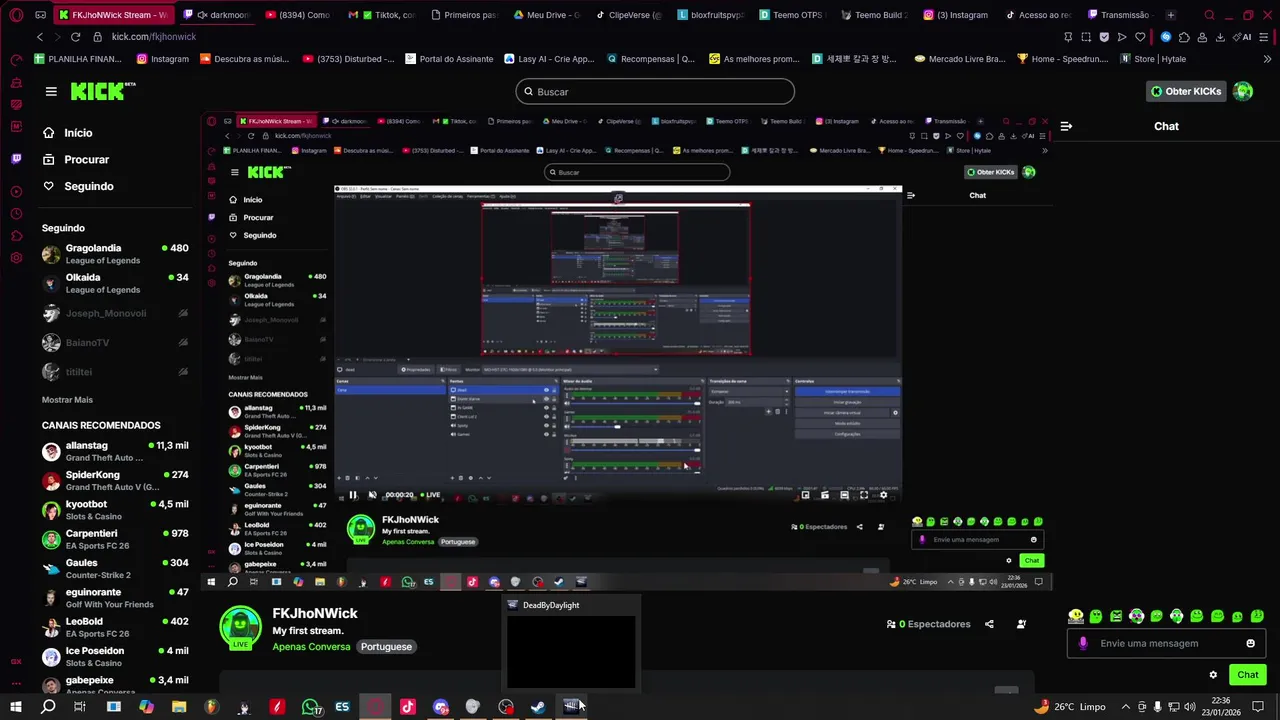This screenshot has height=720, width=1280.
Task: Click the Início home icon in the sidebar
Action: tap(48, 133)
